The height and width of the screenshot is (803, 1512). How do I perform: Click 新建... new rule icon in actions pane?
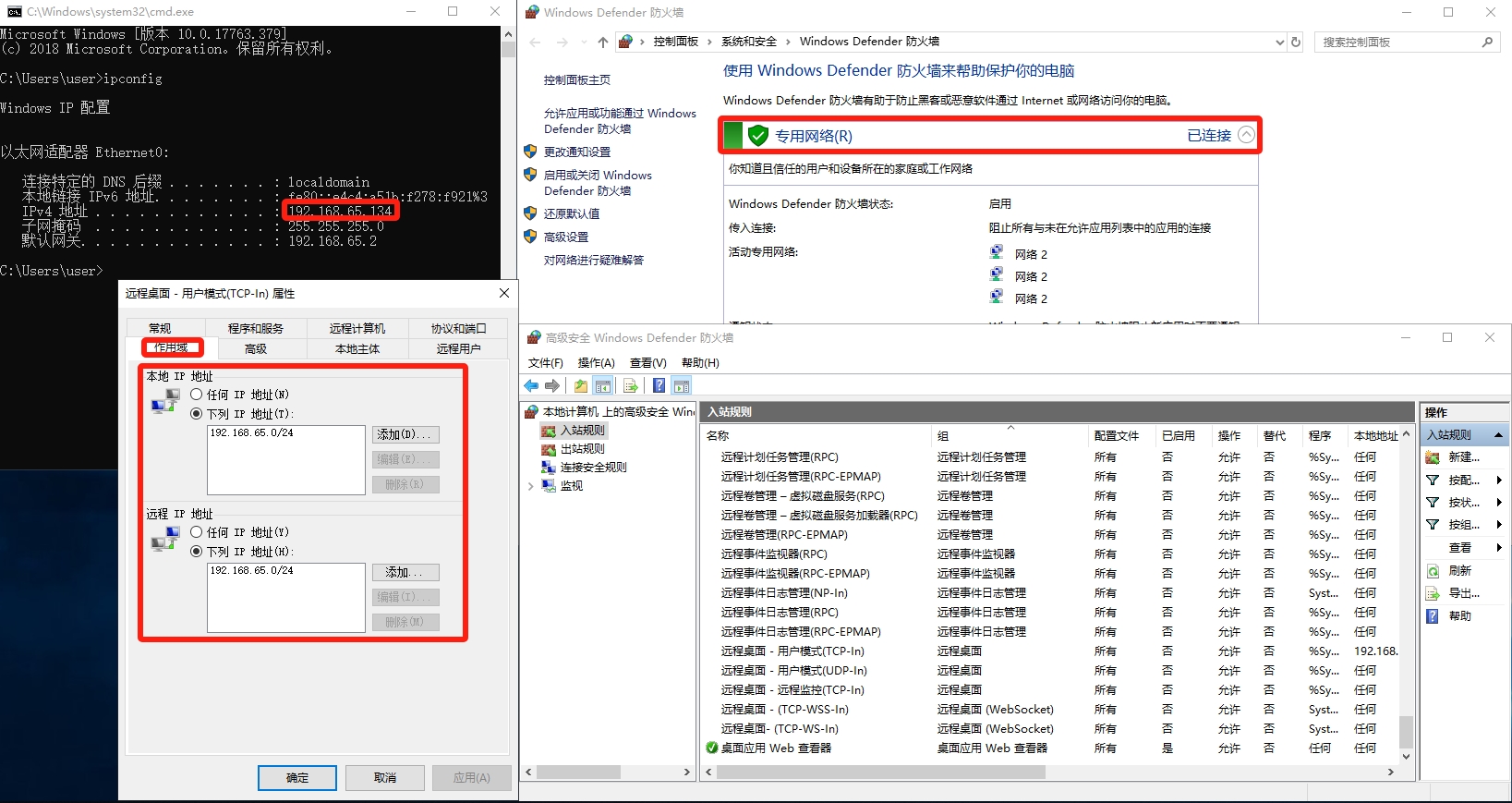(x=1433, y=457)
